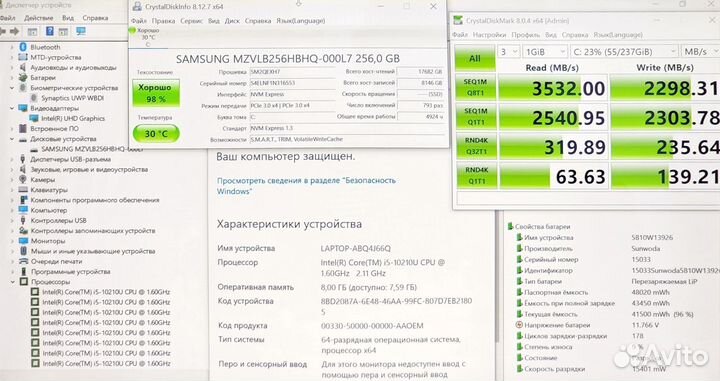This screenshot has width=720, height=381.
Task: Open Сервис menu in CrystalDiskInfo
Action: point(191,21)
